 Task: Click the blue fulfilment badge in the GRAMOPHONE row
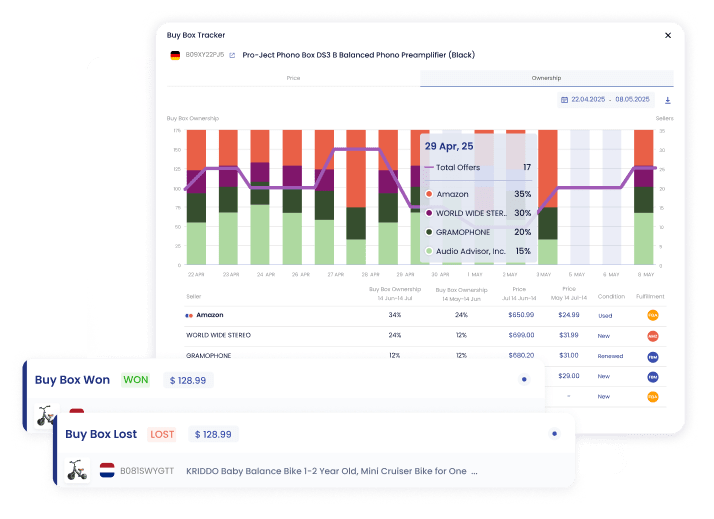652,356
